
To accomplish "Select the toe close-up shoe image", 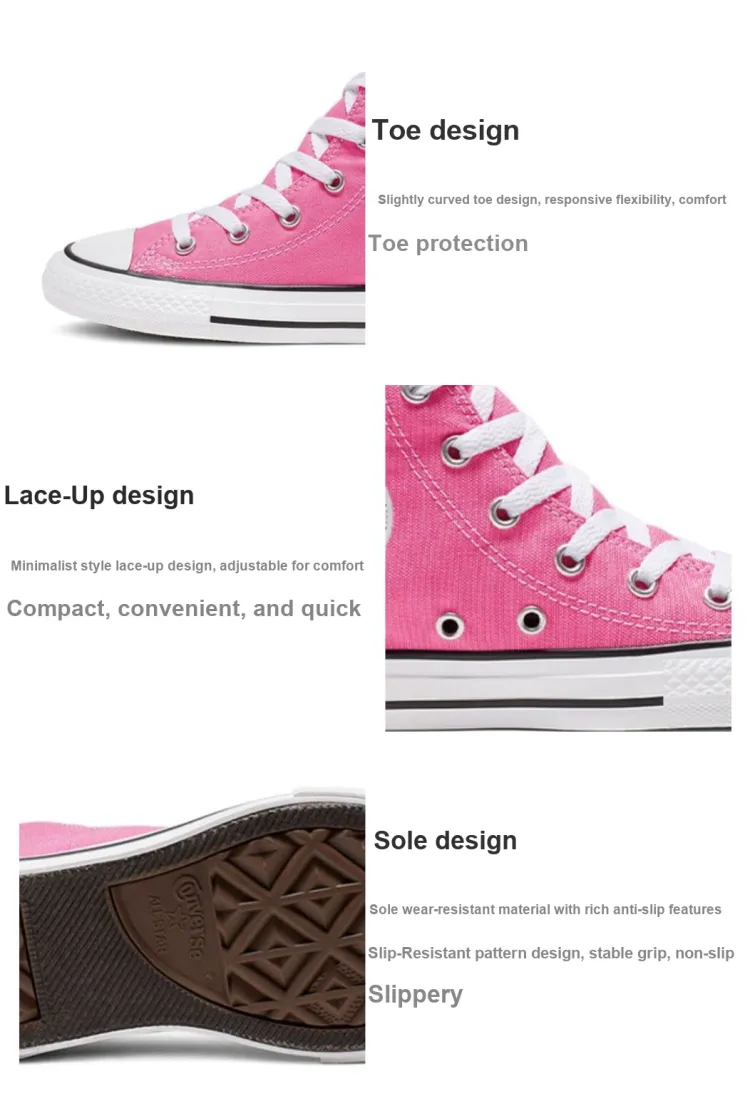I will [204, 209].
